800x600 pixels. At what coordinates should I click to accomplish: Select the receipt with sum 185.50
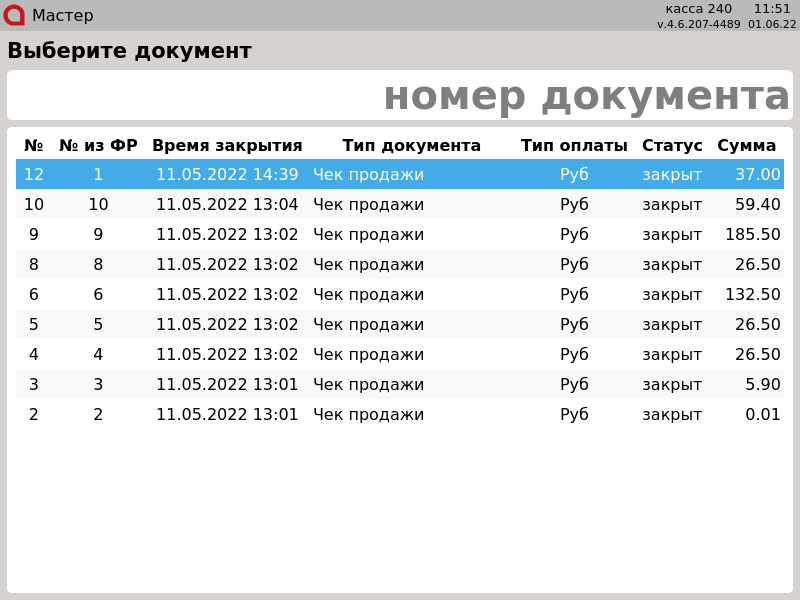400,234
